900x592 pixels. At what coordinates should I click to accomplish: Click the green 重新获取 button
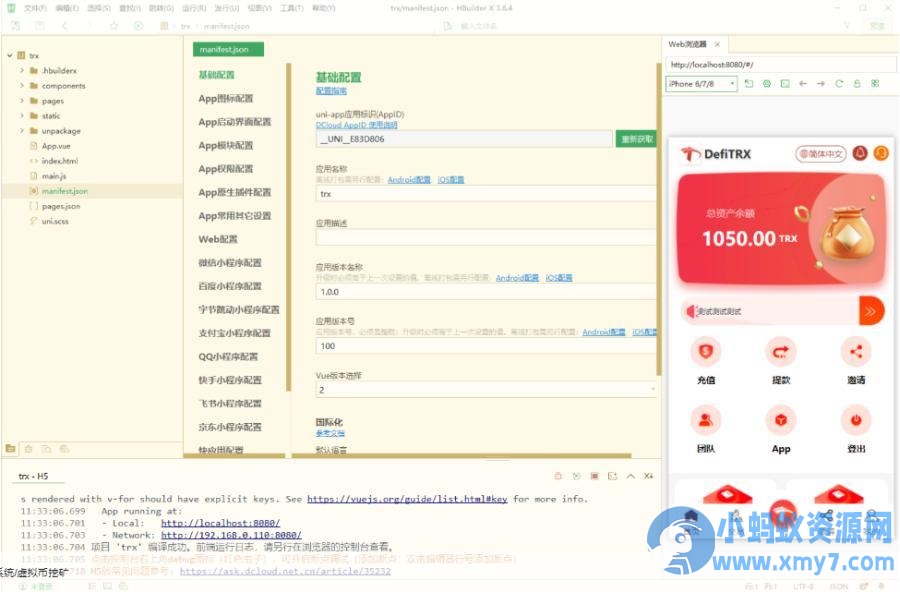(x=636, y=139)
